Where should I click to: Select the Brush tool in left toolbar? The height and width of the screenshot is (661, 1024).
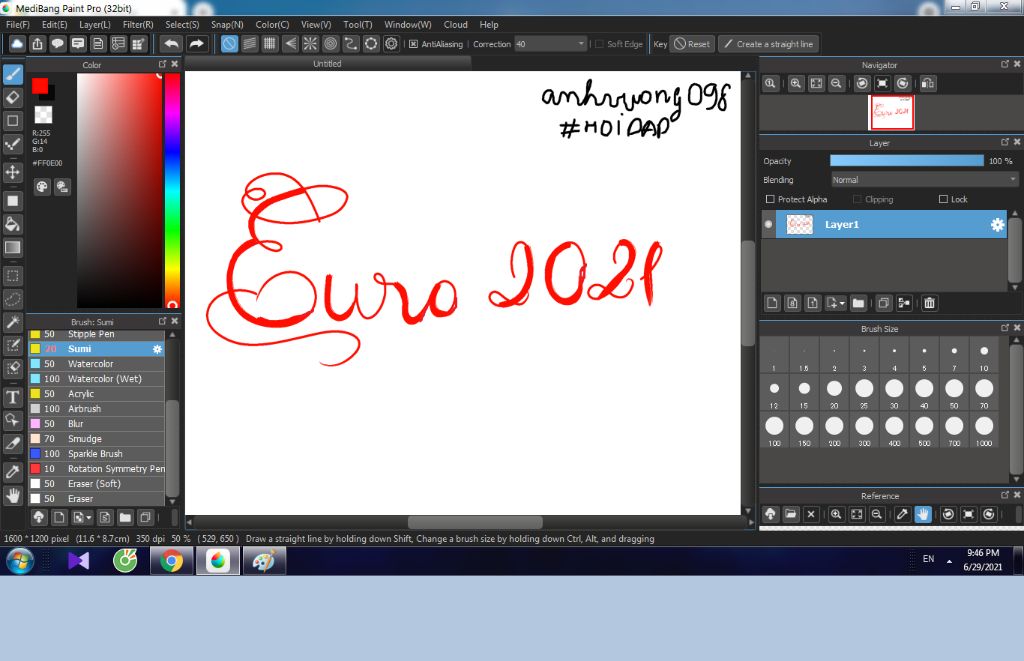pos(12,74)
